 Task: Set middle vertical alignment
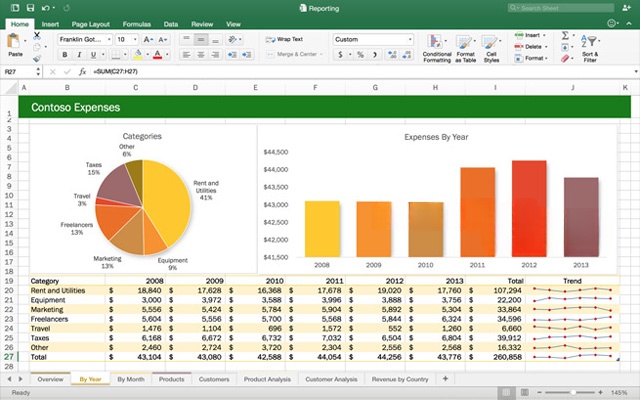pyautogui.click(x=201, y=40)
